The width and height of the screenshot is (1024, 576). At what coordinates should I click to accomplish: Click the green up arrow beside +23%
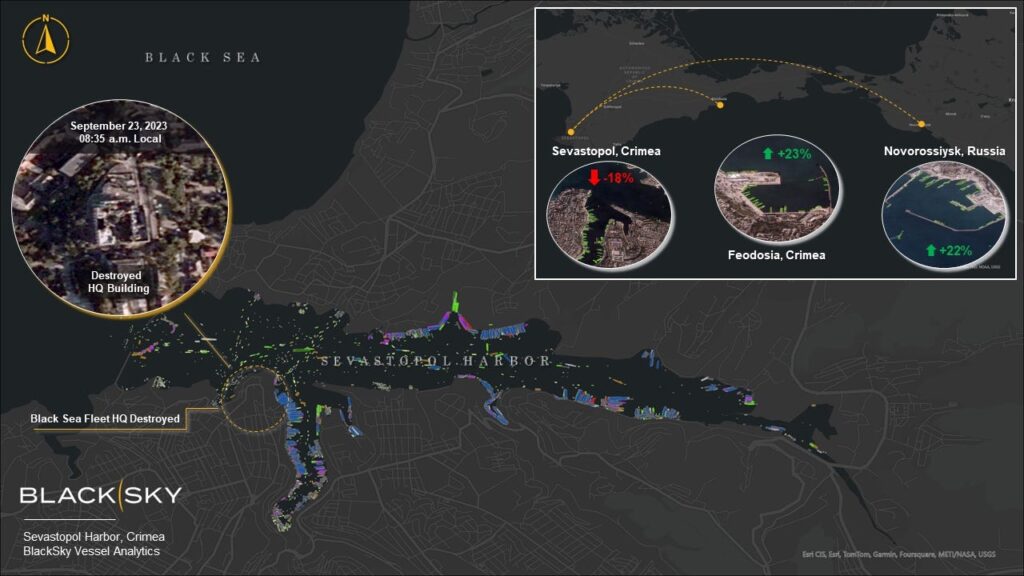(x=768, y=153)
